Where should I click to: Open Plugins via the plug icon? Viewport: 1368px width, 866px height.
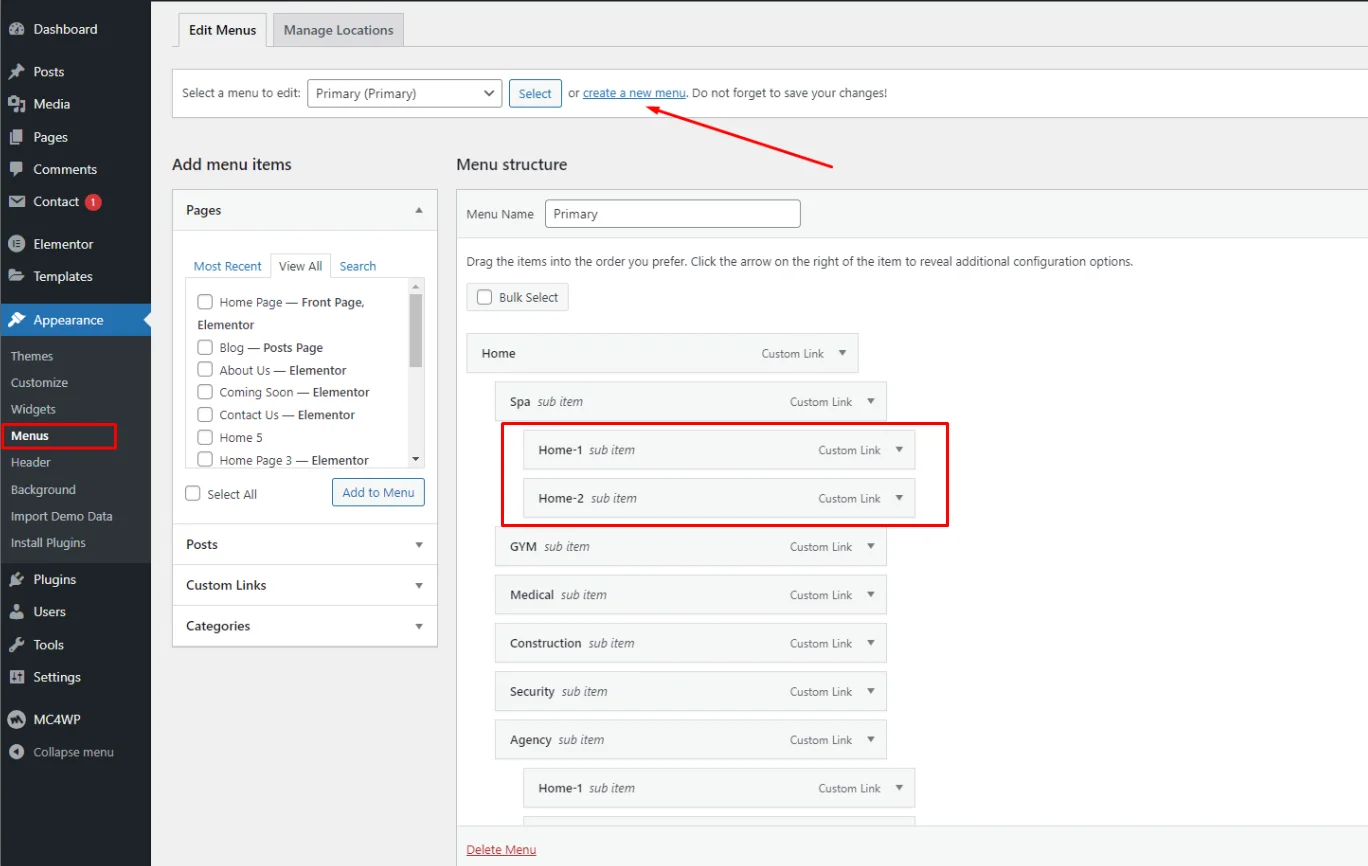coord(16,579)
